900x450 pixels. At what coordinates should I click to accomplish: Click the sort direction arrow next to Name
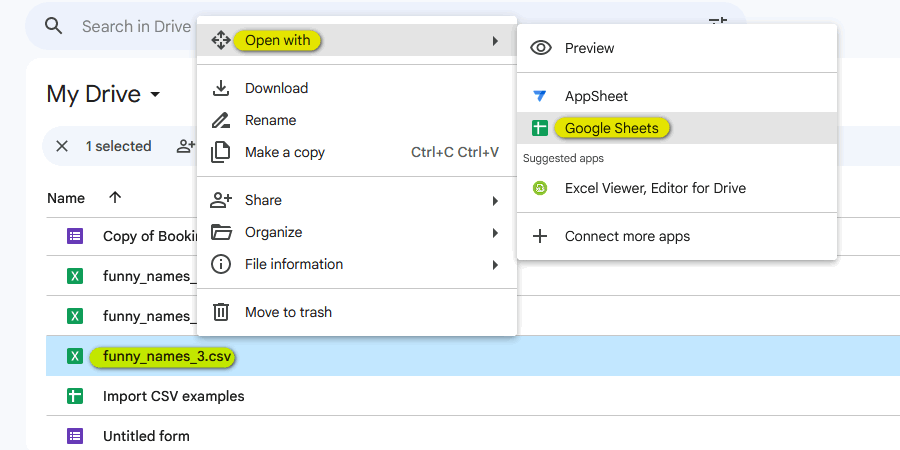[115, 198]
